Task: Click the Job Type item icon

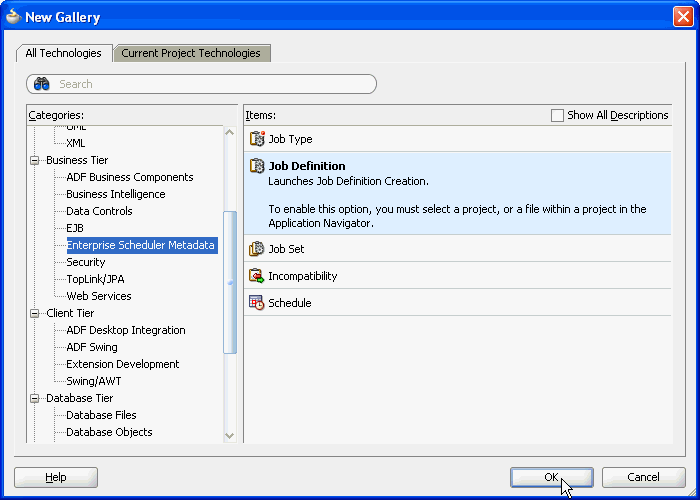Action: [x=257, y=139]
